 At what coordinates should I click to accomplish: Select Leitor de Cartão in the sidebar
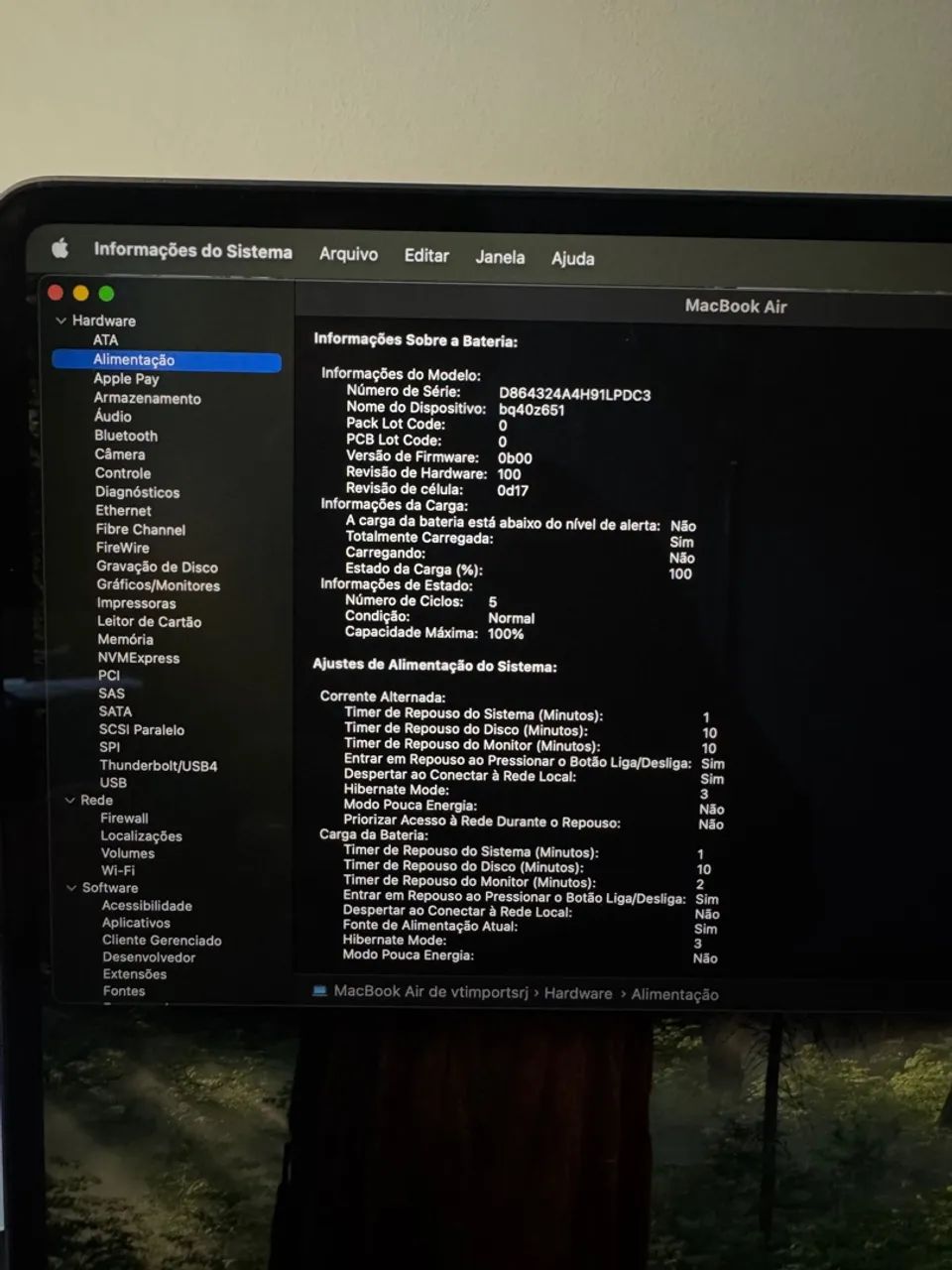coord(149,621)
